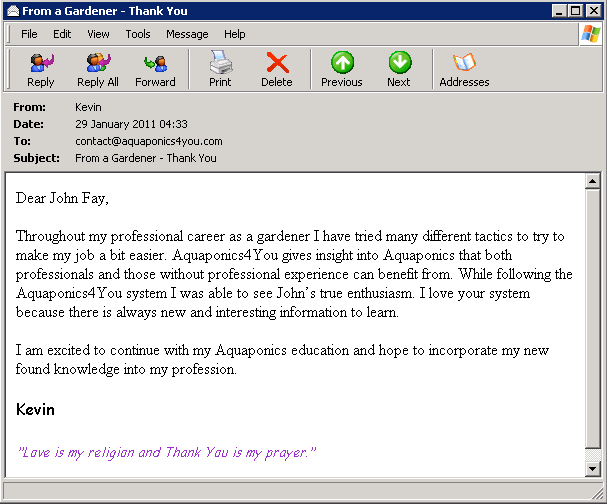Viewport: 607px width, 504px height.
Task: Maximize the email window
Action: coord(577,10)
